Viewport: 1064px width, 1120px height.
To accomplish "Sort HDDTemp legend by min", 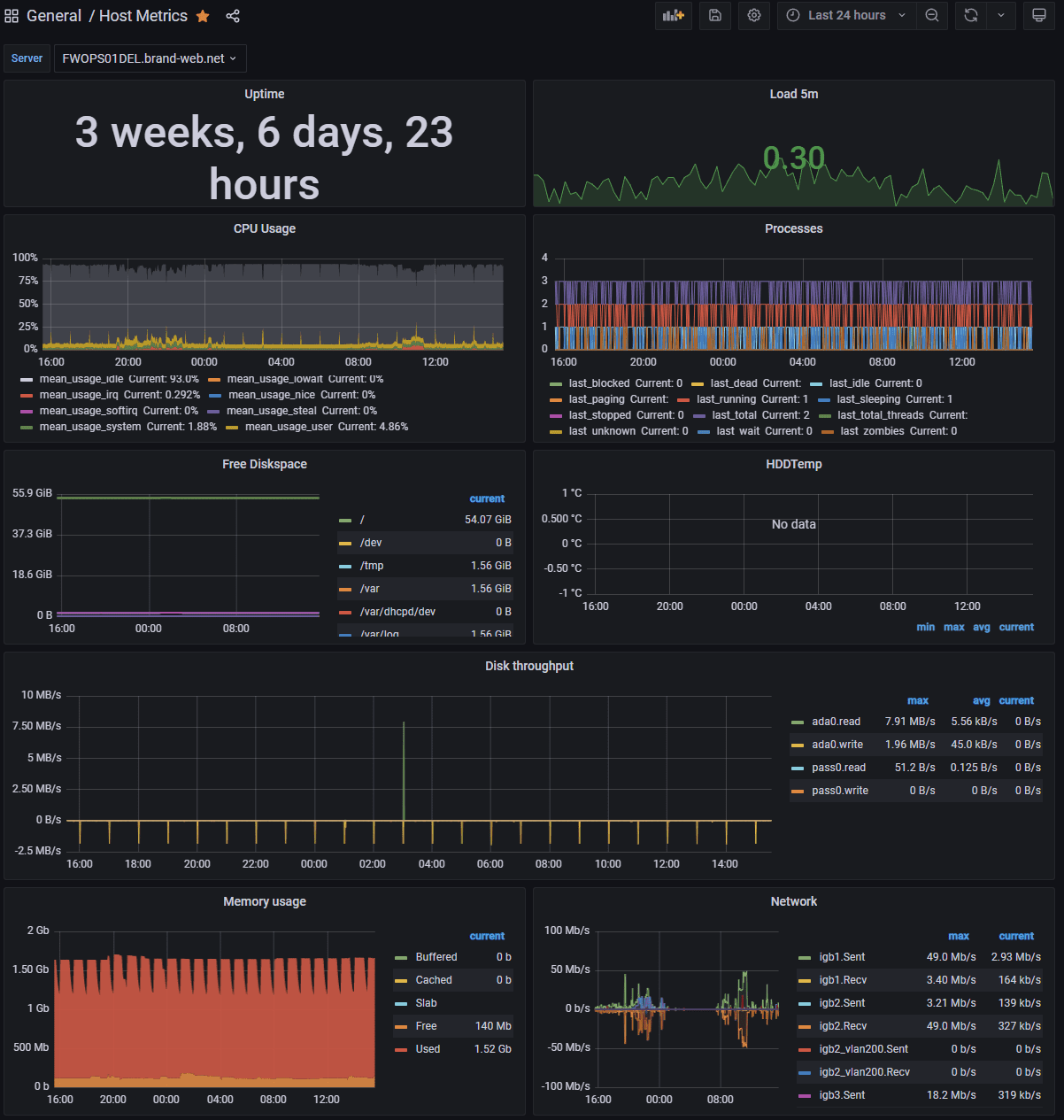I will (925, 627).
